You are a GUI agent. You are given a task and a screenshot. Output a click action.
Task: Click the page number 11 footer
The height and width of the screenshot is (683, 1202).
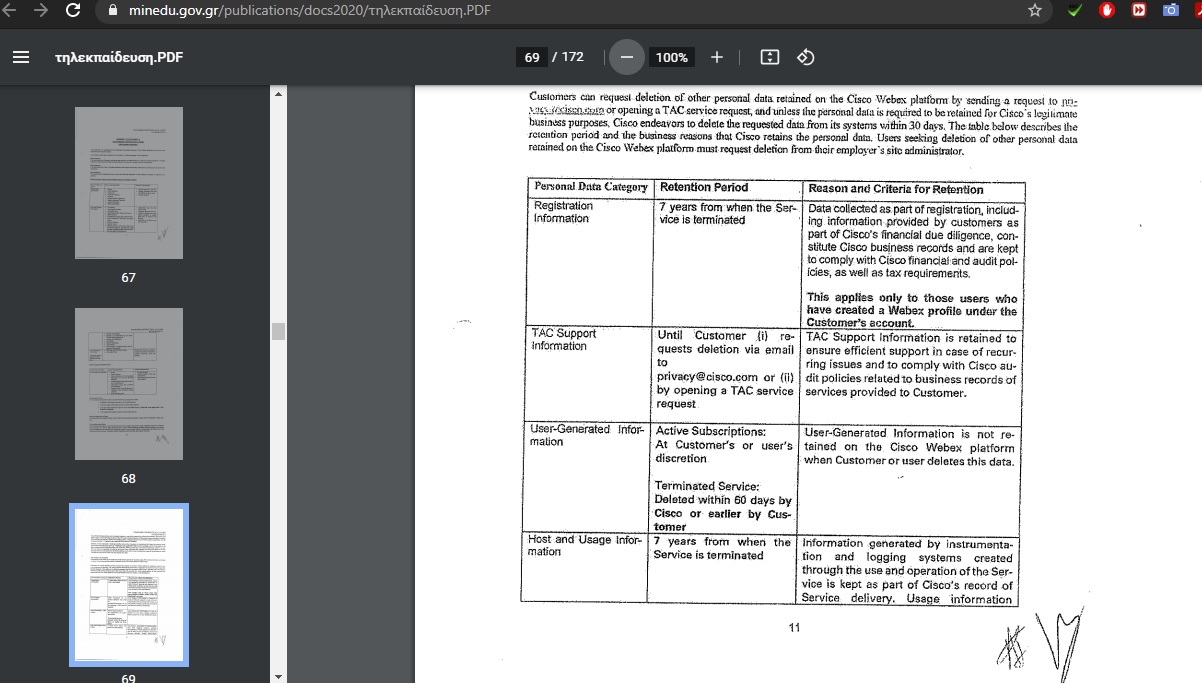(x=795, y=628)
